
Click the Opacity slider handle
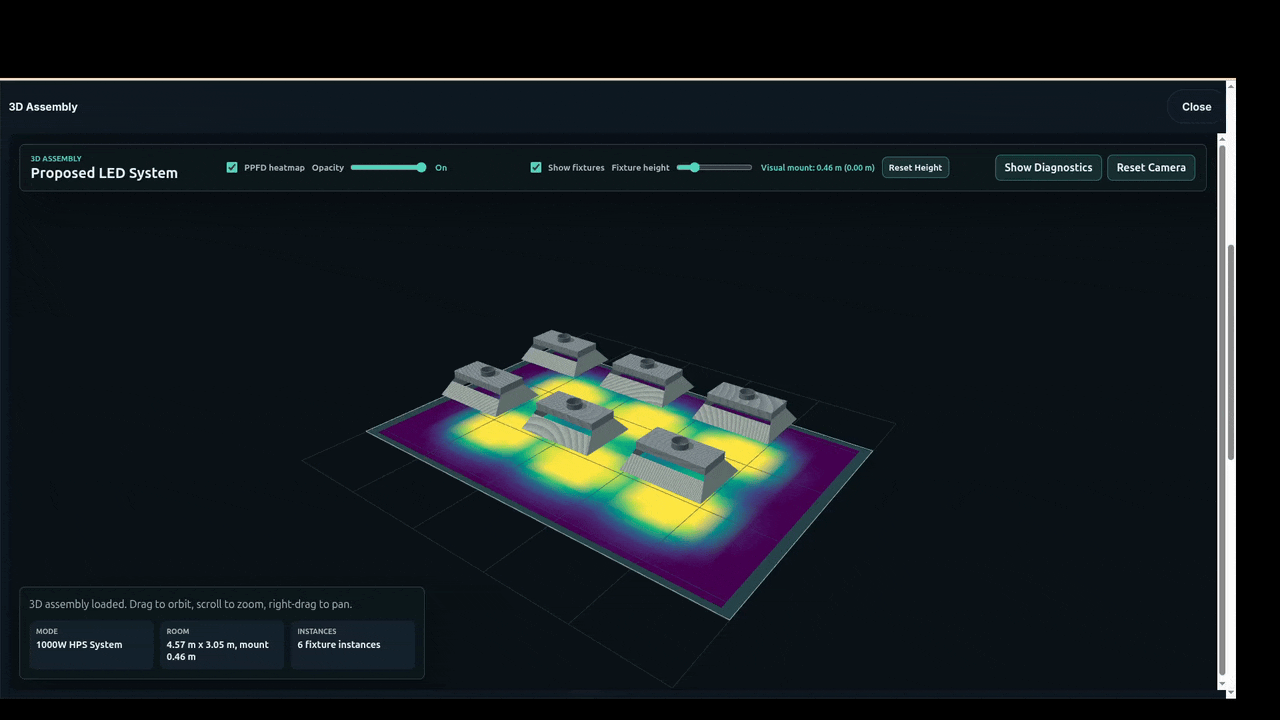[x=421, y=167]
